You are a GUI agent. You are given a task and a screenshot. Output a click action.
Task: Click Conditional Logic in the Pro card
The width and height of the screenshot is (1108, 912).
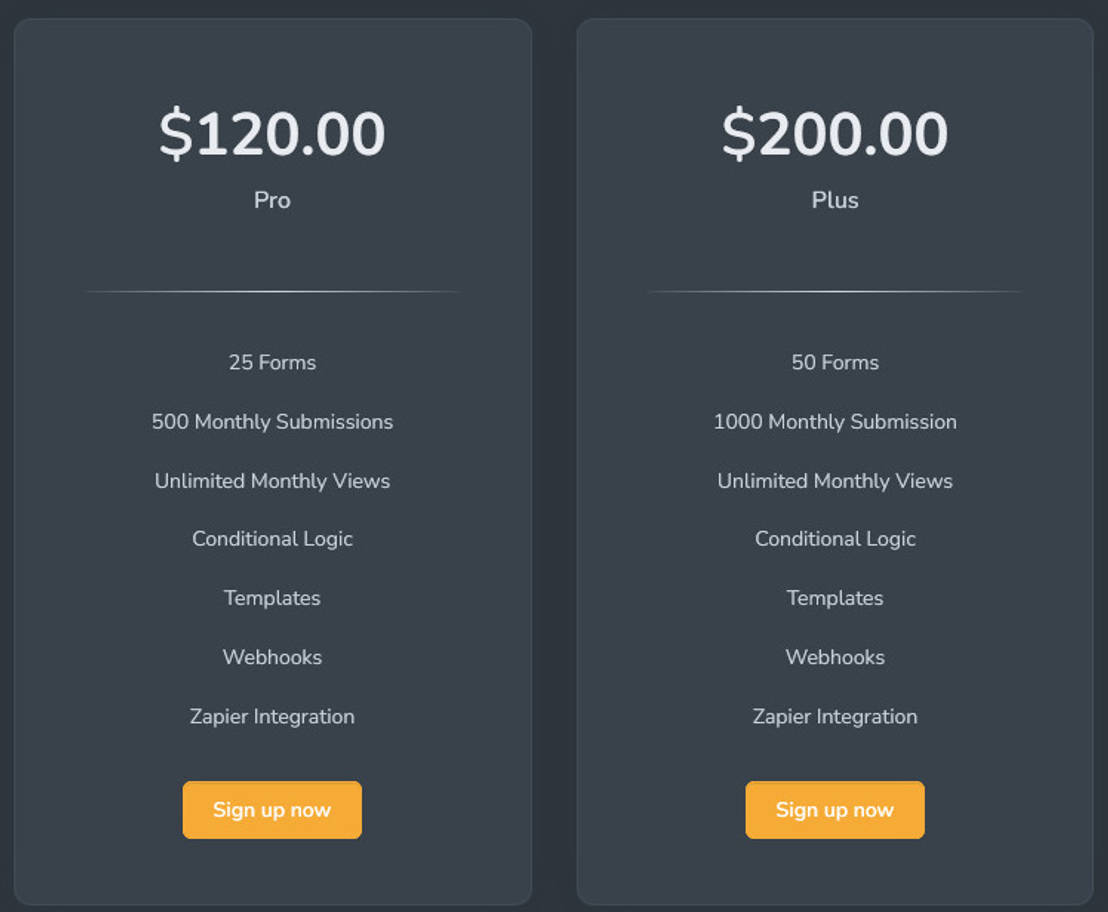tap(272, 539)
